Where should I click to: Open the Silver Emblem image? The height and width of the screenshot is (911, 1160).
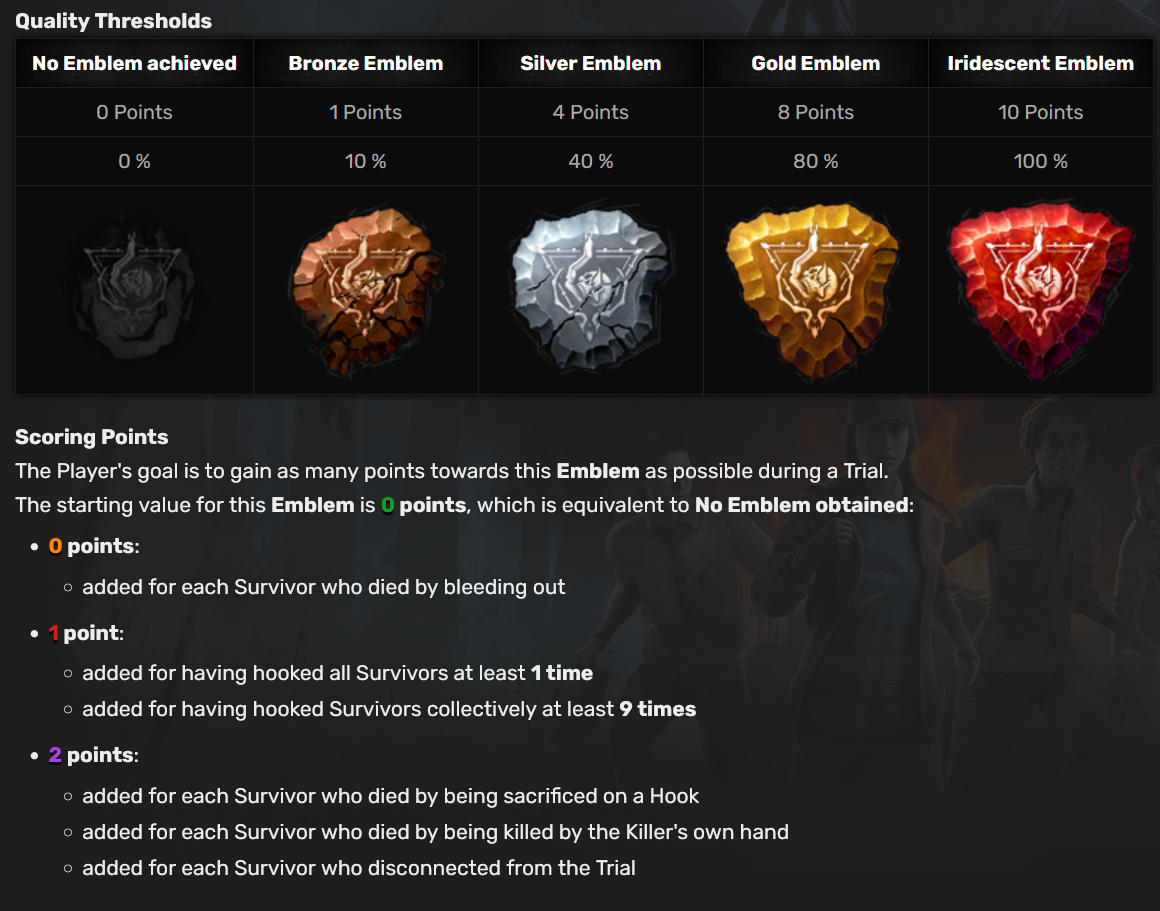pos(590,289)
